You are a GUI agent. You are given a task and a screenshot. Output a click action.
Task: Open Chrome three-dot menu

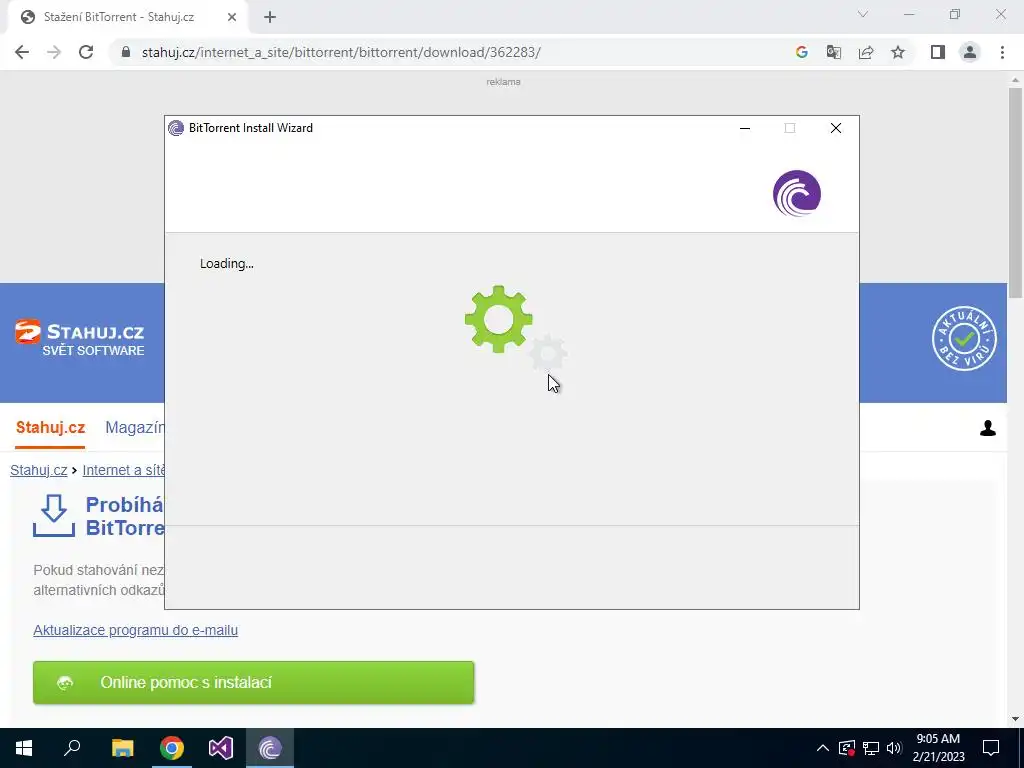1002,52
